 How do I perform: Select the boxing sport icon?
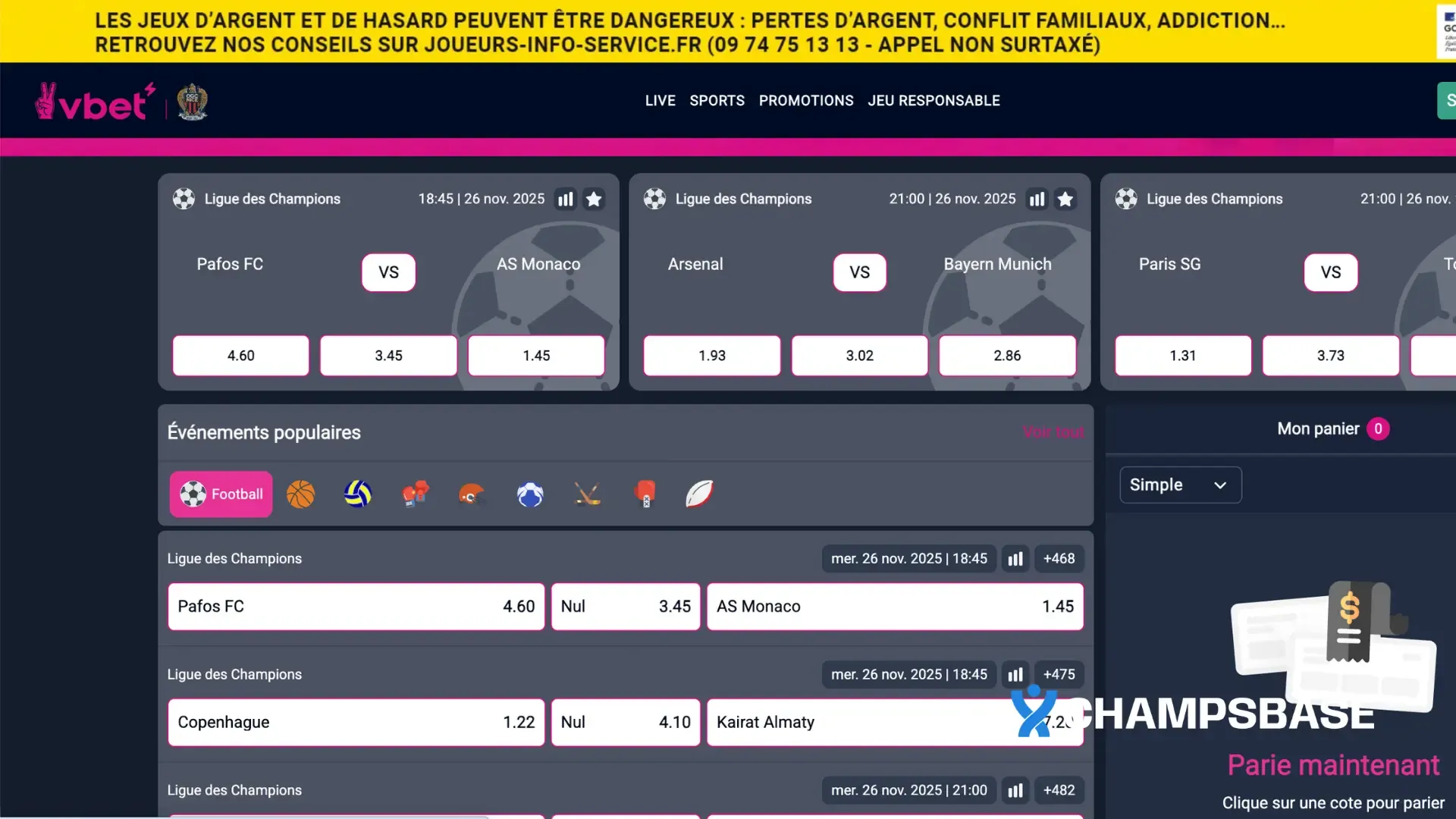click(416, 494)
